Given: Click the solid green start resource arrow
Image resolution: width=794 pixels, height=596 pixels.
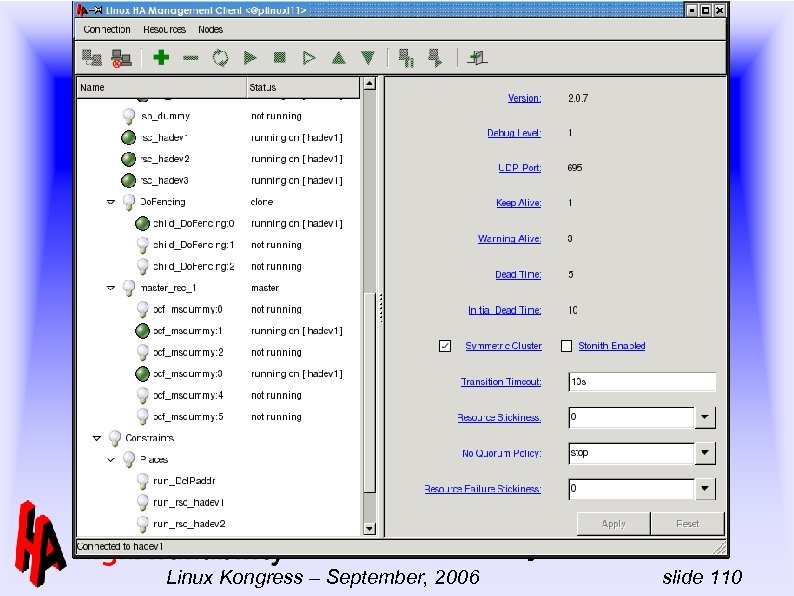Looking at the screenshot, I should (250, 58).
